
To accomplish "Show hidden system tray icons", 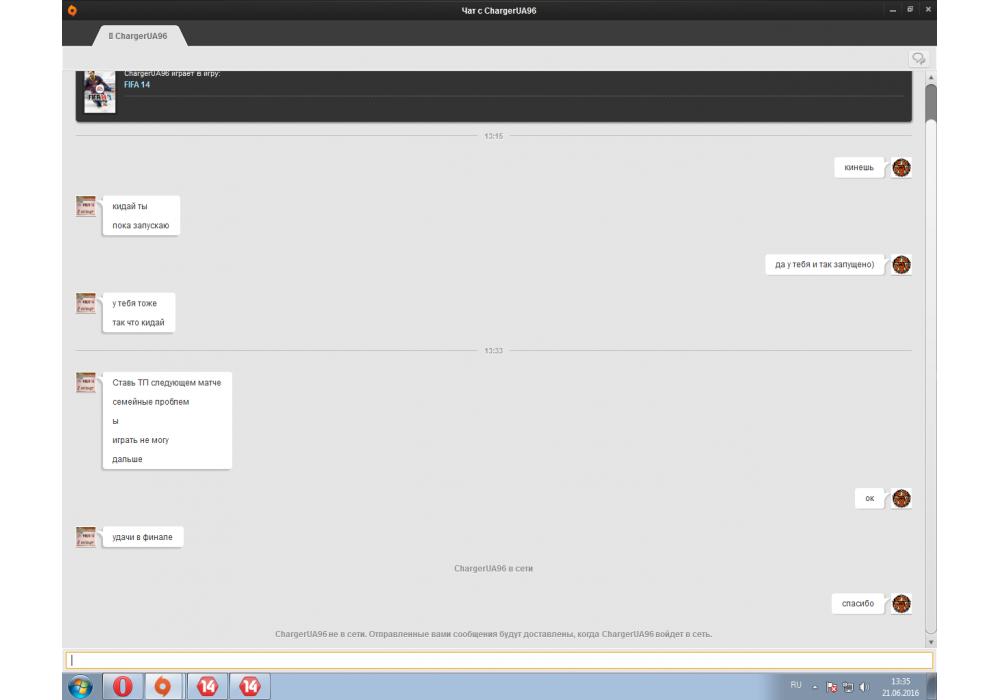I will coord(814,687).
